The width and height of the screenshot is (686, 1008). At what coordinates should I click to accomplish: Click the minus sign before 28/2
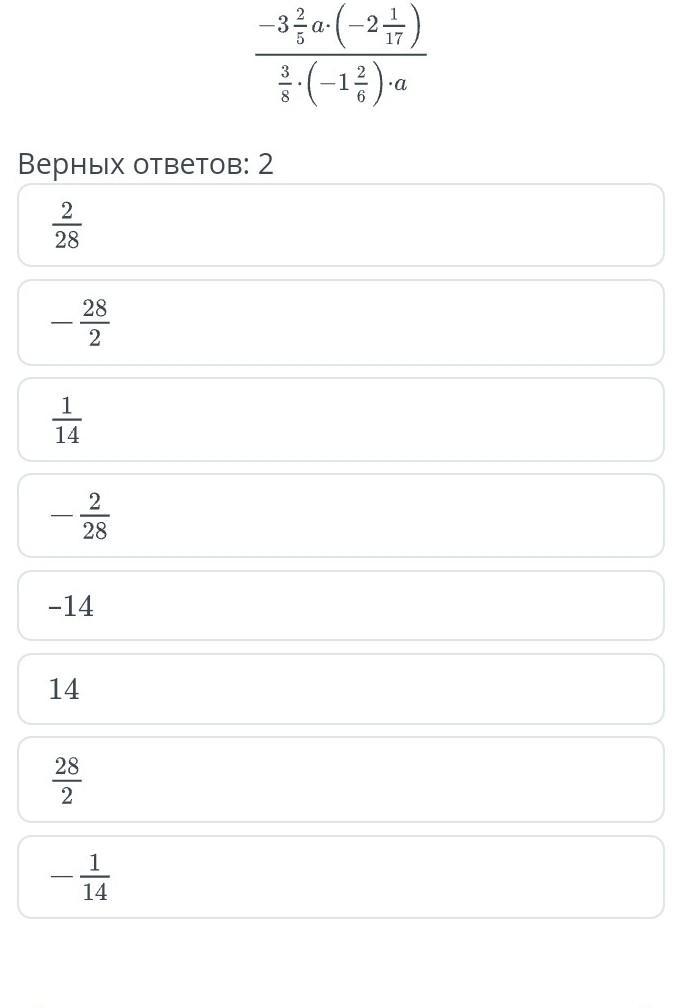point(62,324)
